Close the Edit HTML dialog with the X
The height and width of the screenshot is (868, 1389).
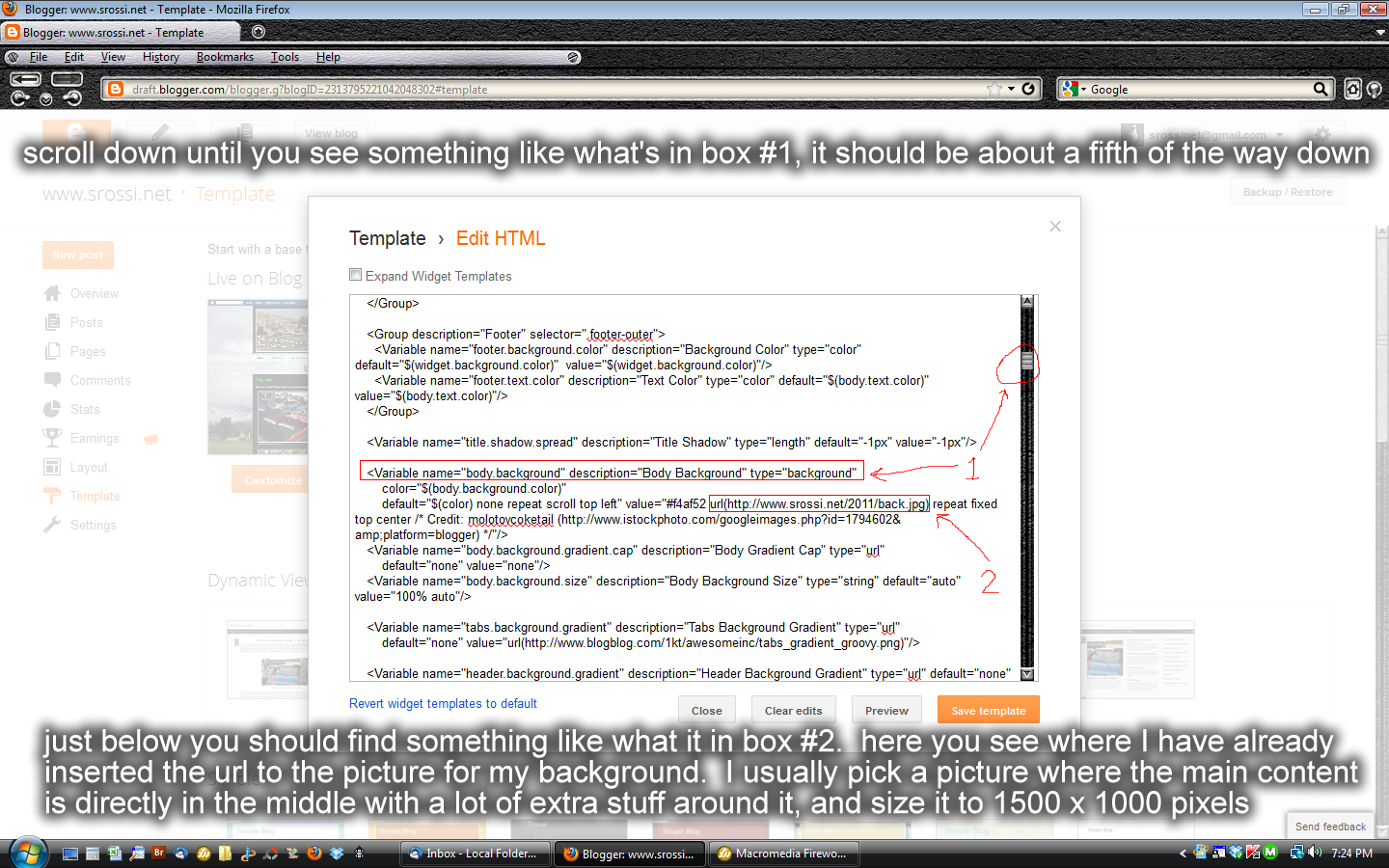[1055, 226]
